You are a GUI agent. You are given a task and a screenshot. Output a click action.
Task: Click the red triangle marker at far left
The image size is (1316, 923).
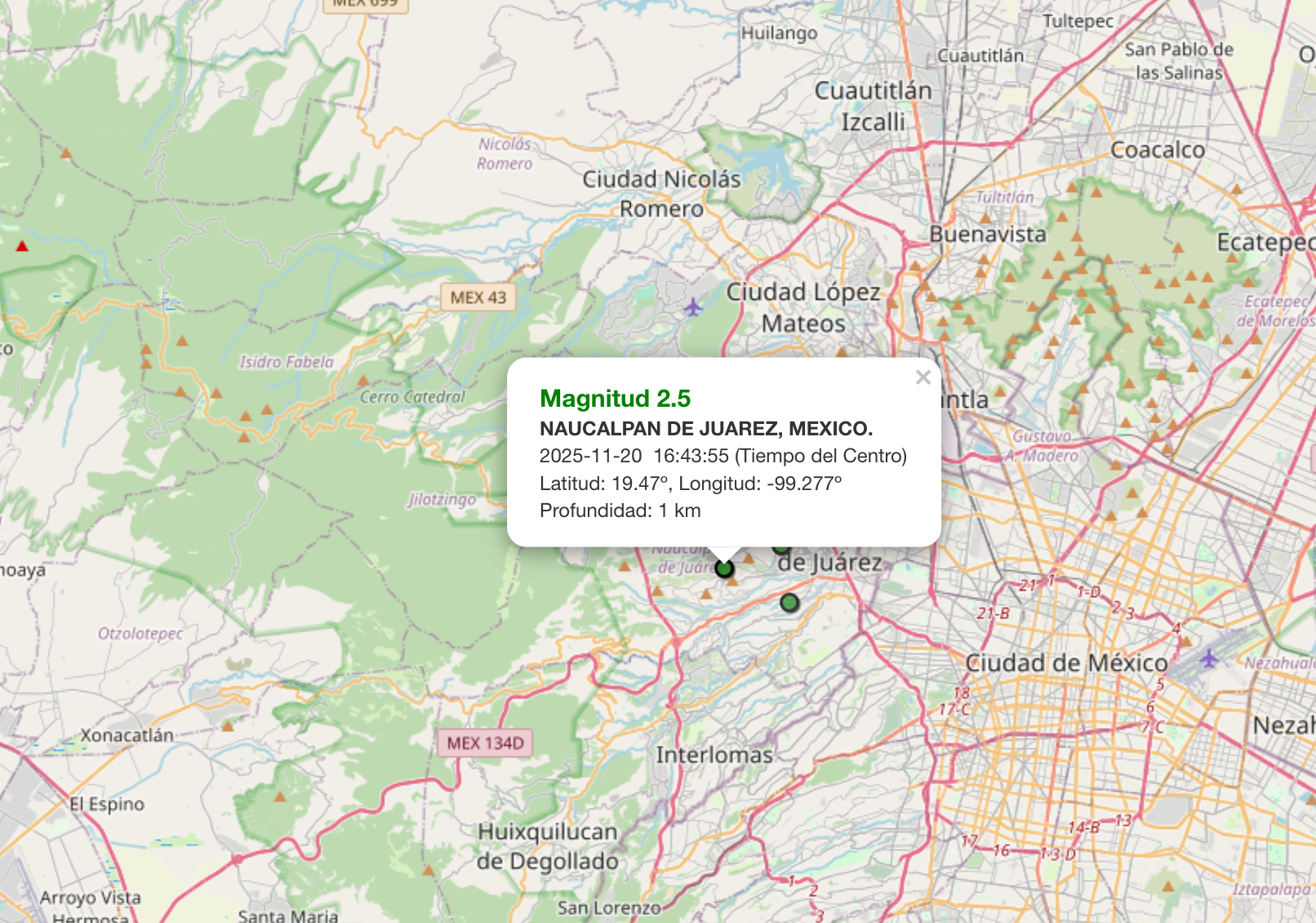(x=22, y=246)
